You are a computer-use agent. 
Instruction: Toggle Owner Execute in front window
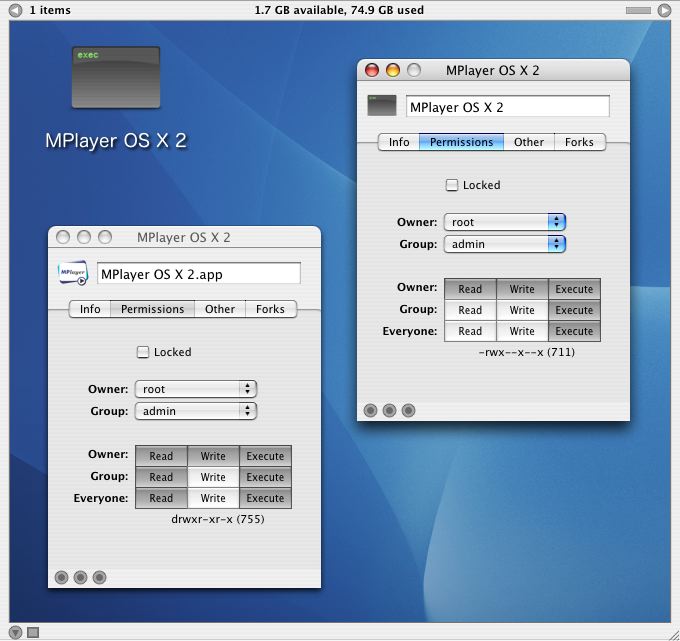point(574,289)
